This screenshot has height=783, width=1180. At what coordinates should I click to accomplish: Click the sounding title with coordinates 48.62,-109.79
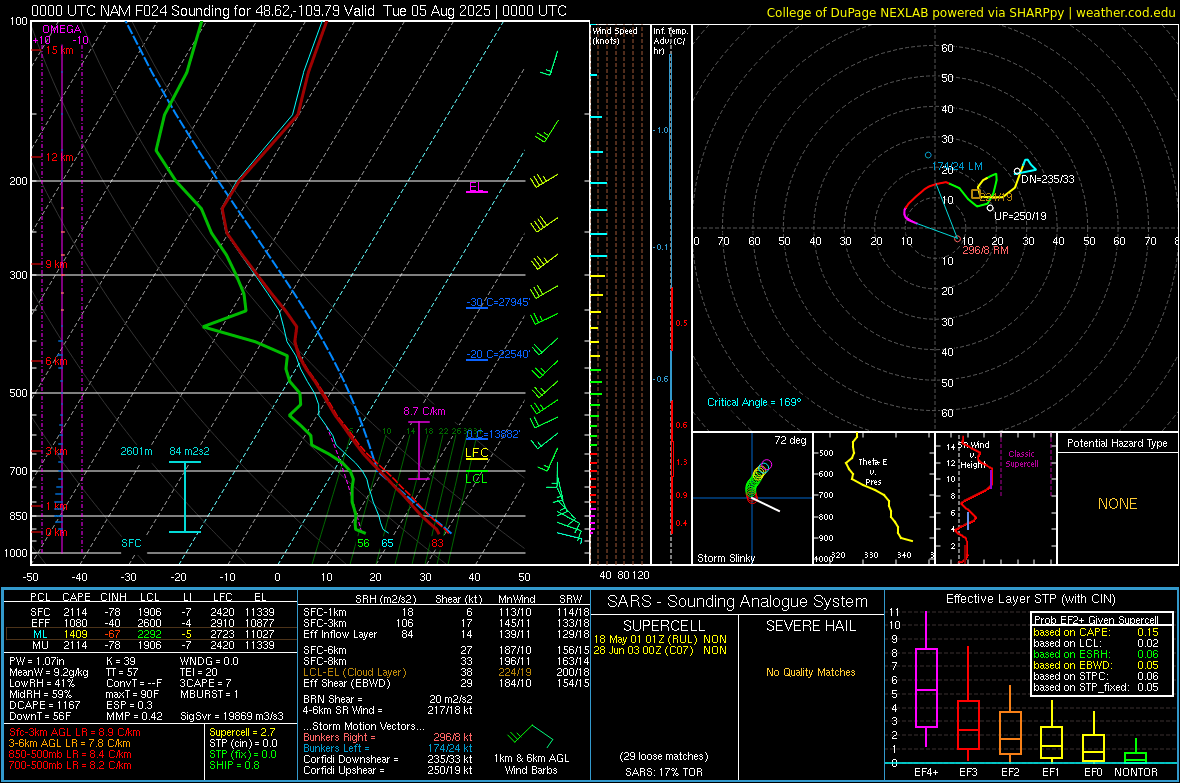[299, 11]
